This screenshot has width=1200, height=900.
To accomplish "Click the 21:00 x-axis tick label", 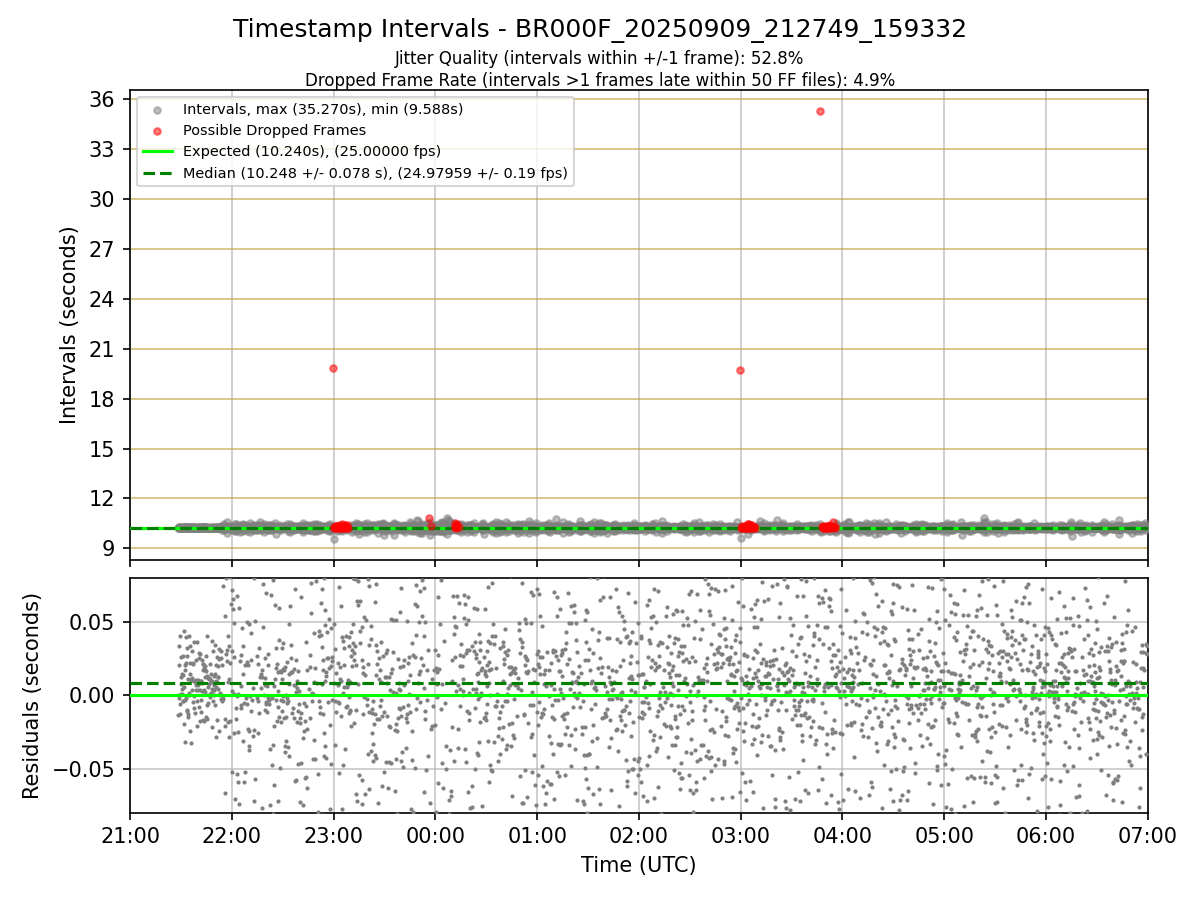I will tap(130, 835).
